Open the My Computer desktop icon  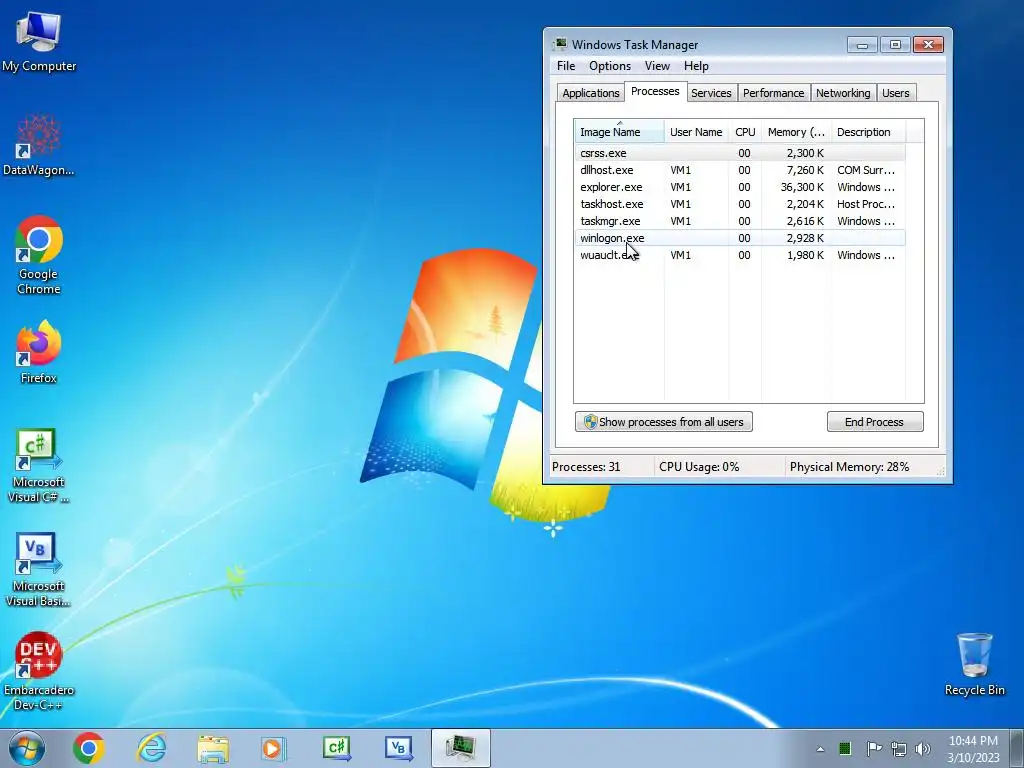click(x=39, y=42)
